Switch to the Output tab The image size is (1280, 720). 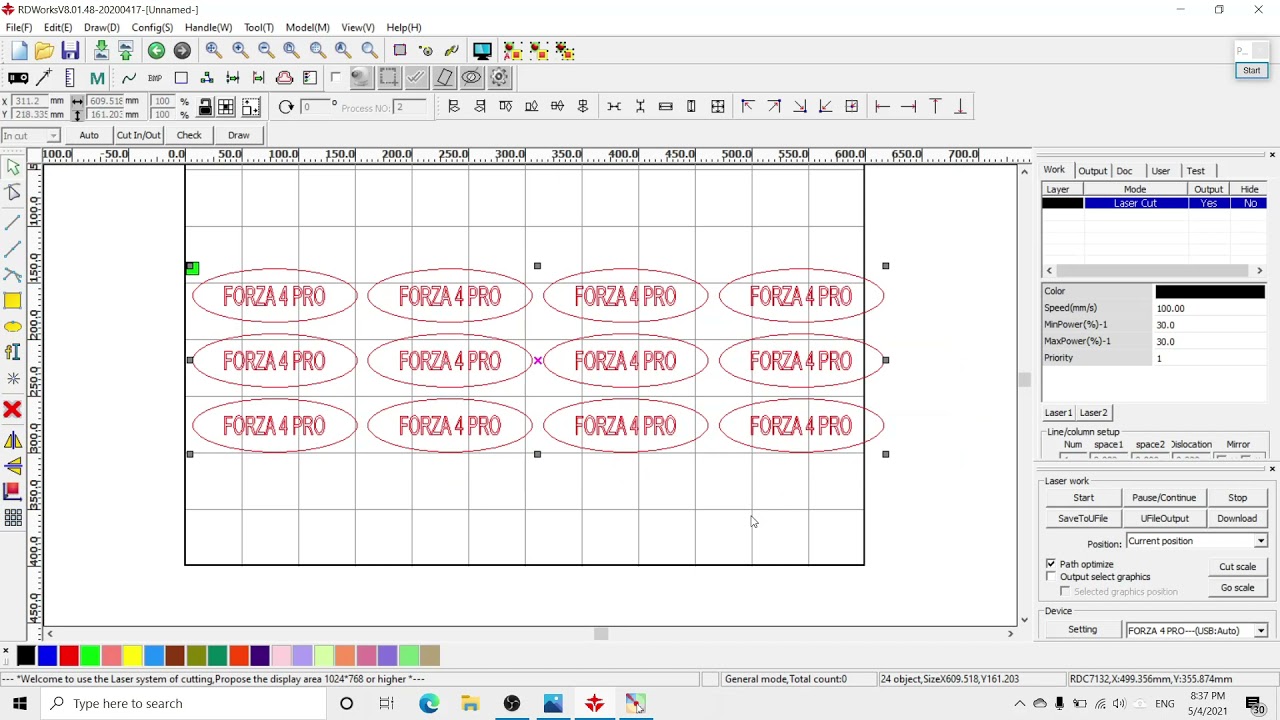pyautogui.click(x=1092, y=171)
